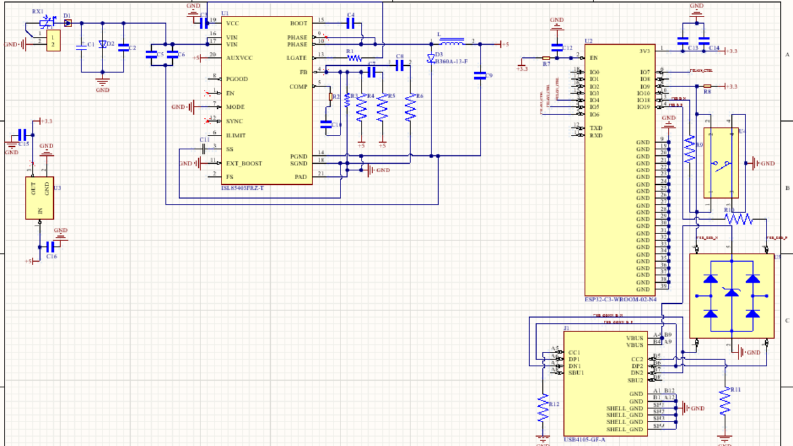793x446 pixels.
Task: Select capacitor C12 near the EN pin
Action: click(557, 48)
